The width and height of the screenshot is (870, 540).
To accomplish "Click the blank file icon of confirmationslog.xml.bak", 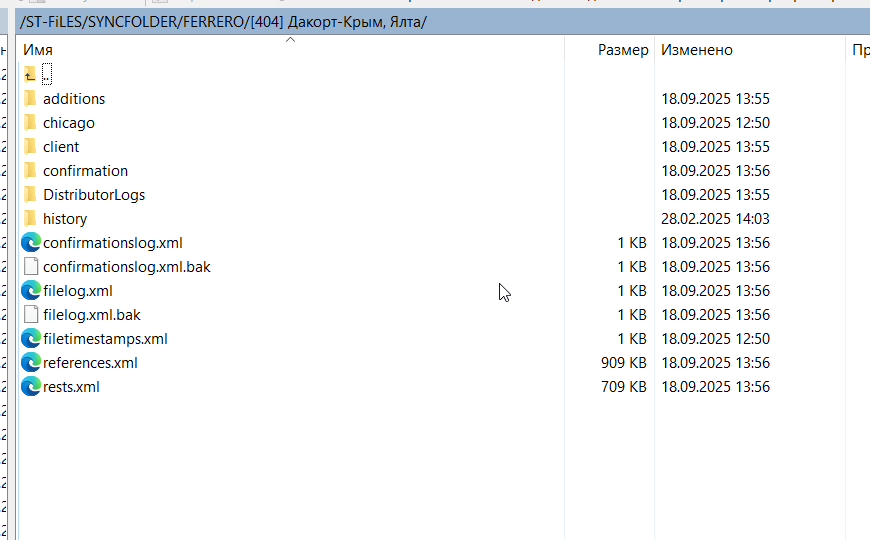I will pyautogui.click(x=31, y=266).
